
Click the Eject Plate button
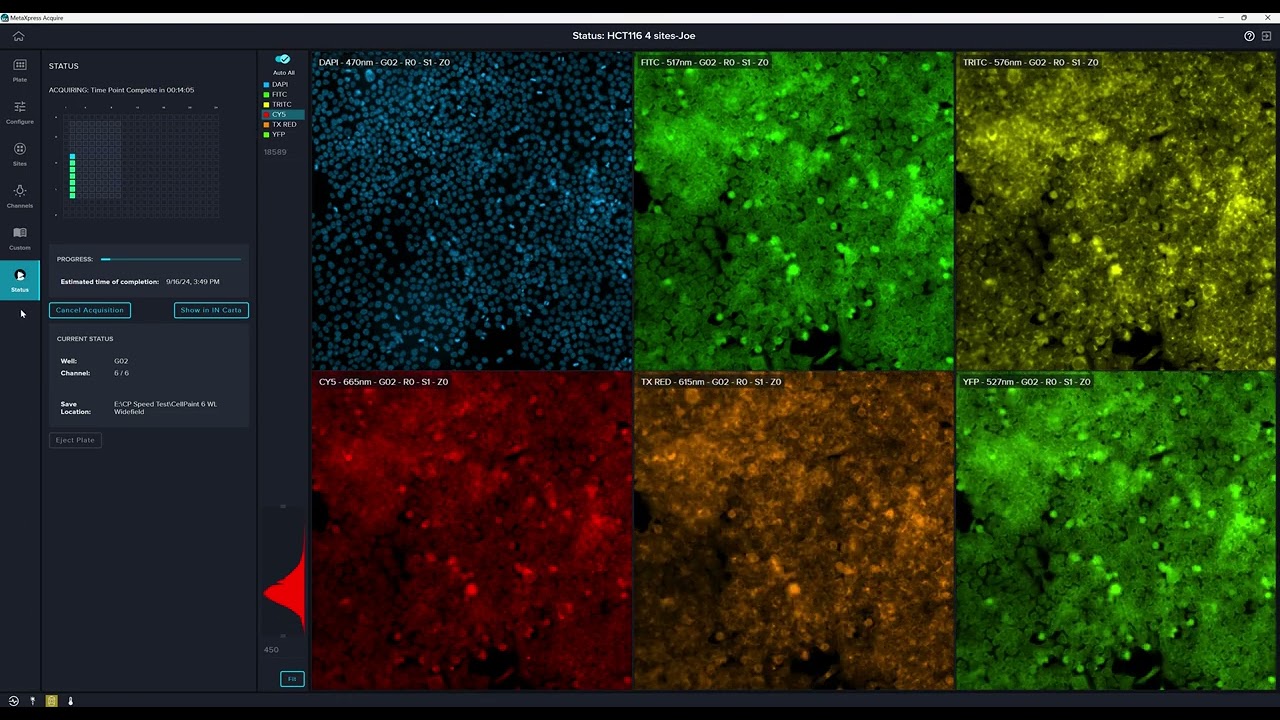coord(75,440)
